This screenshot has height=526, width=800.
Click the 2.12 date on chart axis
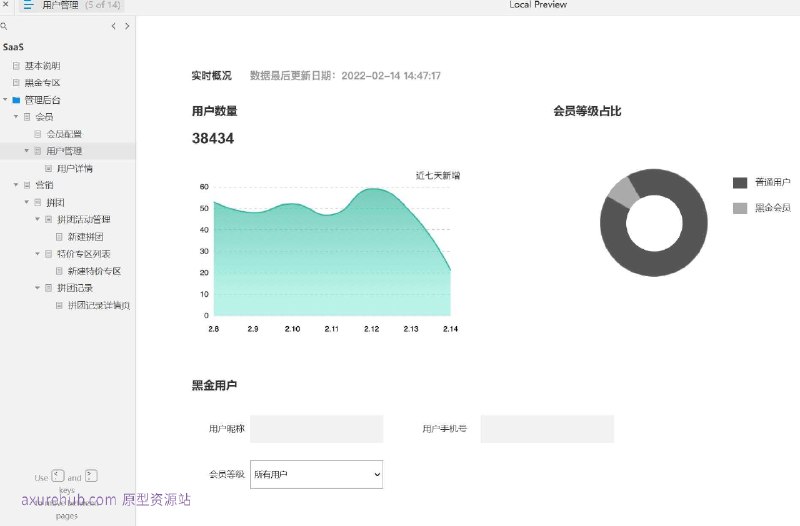click(371, 329)
